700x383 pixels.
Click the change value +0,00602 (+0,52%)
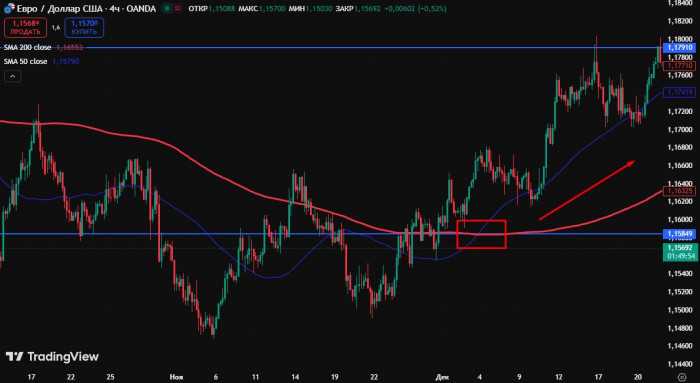click(415, 8)
